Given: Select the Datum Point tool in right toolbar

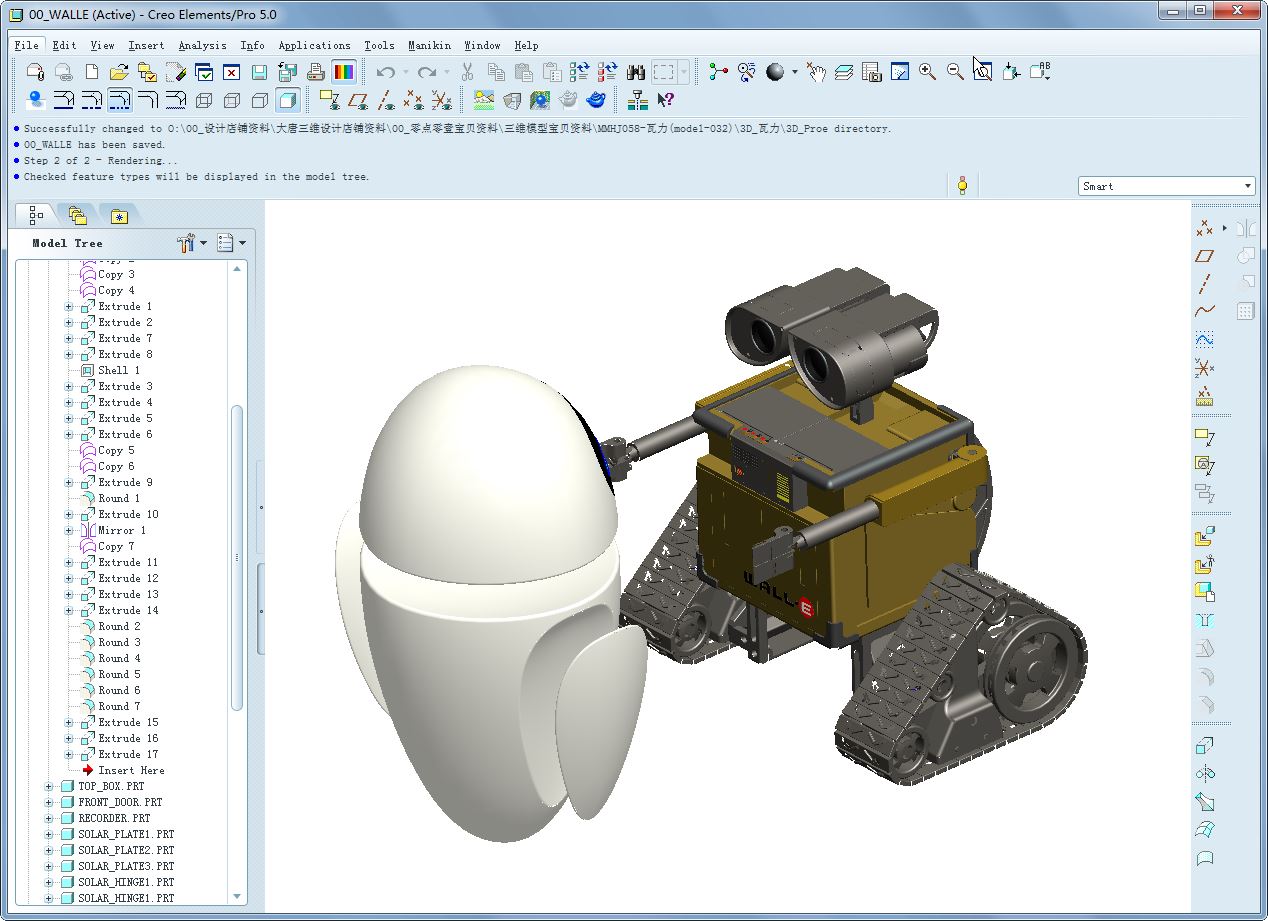Looking at the screenshot, I should point(1205,228).
